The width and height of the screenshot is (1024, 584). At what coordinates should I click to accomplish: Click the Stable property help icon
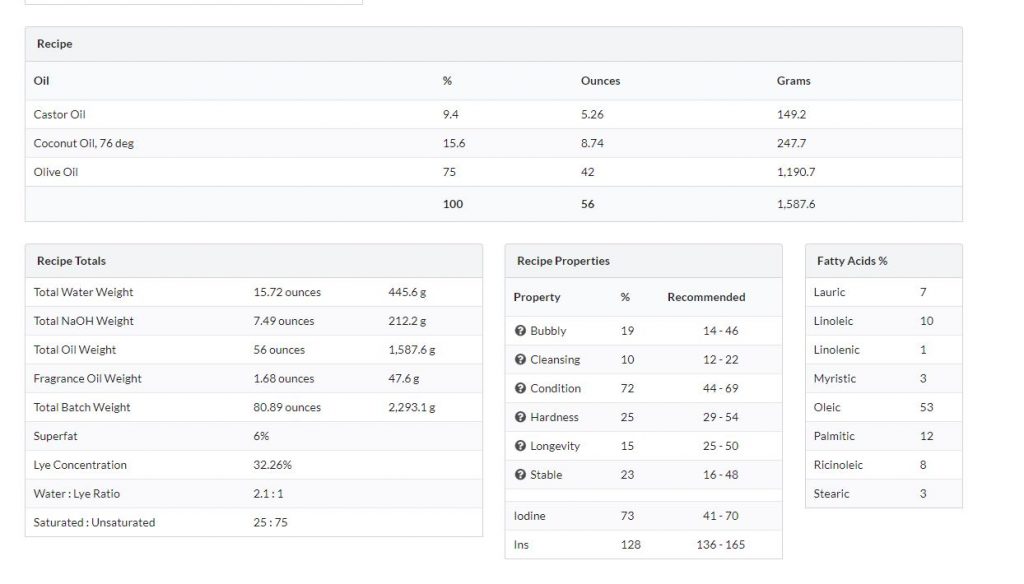tap(520, 474)
